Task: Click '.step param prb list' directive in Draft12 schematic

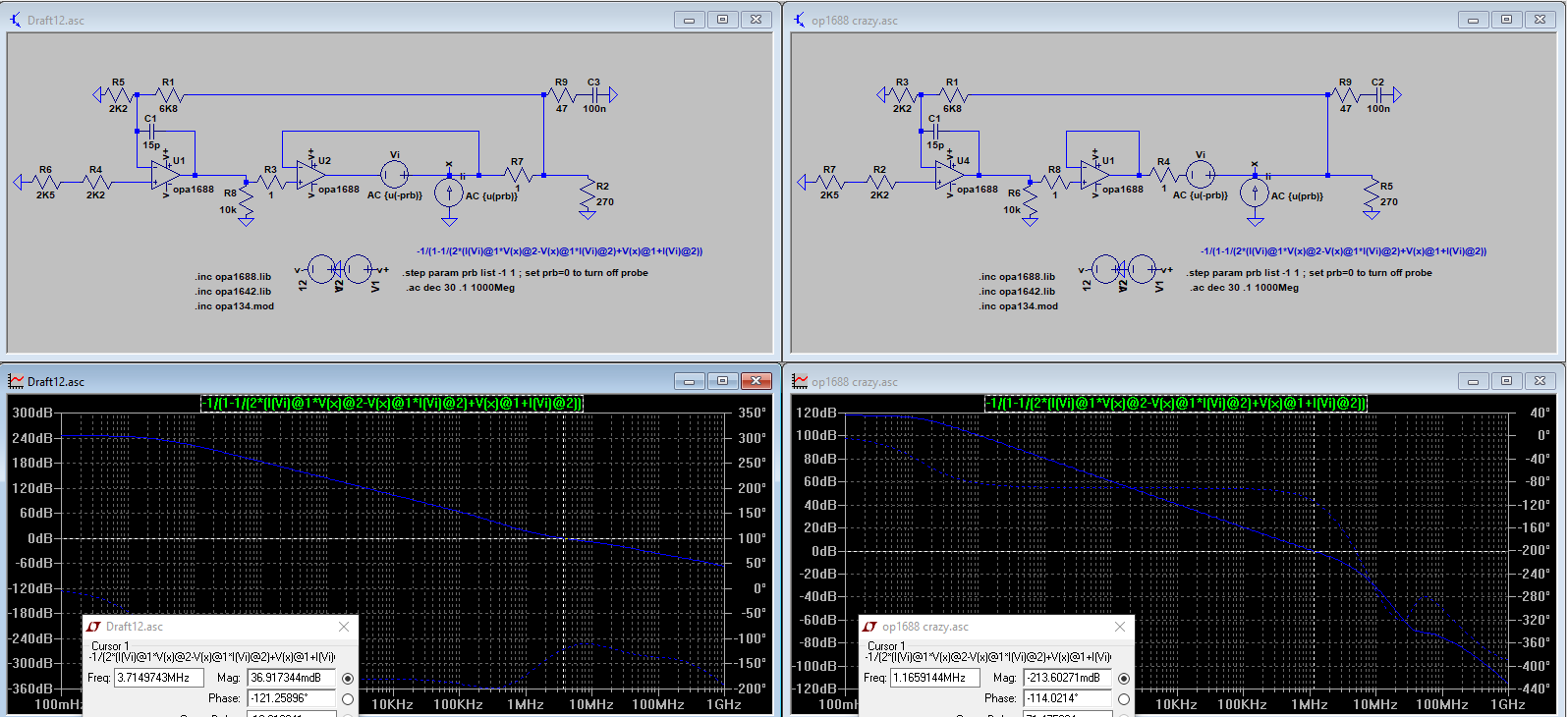Action: pos(527,273)
